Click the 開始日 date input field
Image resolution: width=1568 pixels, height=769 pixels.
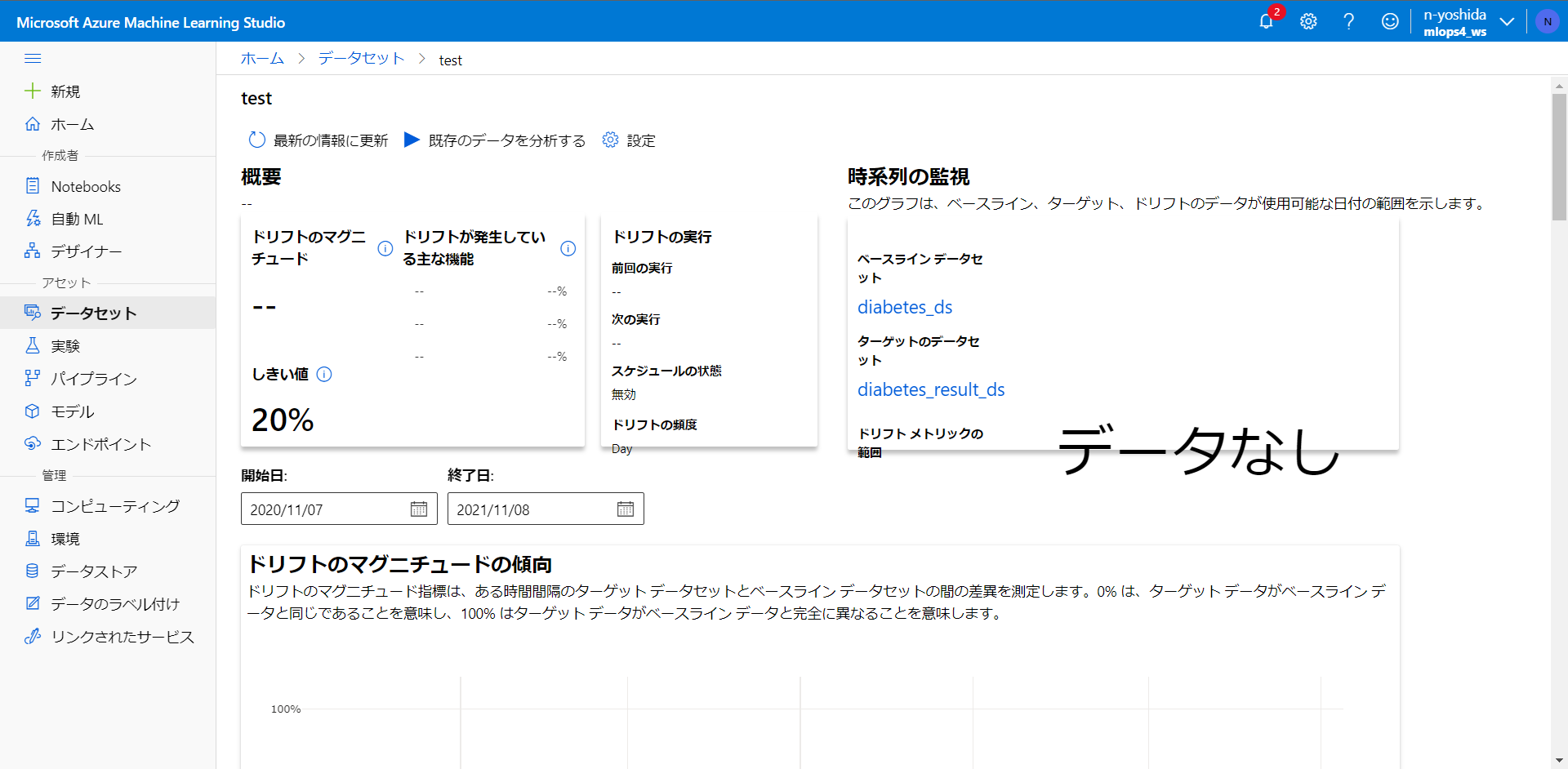339,509
